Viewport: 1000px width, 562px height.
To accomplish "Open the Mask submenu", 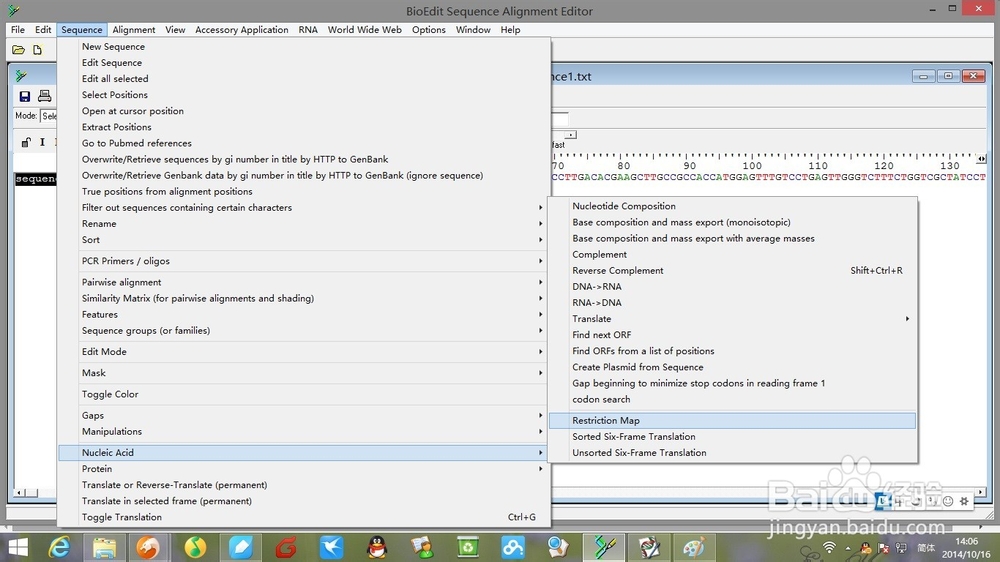I will point(304,373).
